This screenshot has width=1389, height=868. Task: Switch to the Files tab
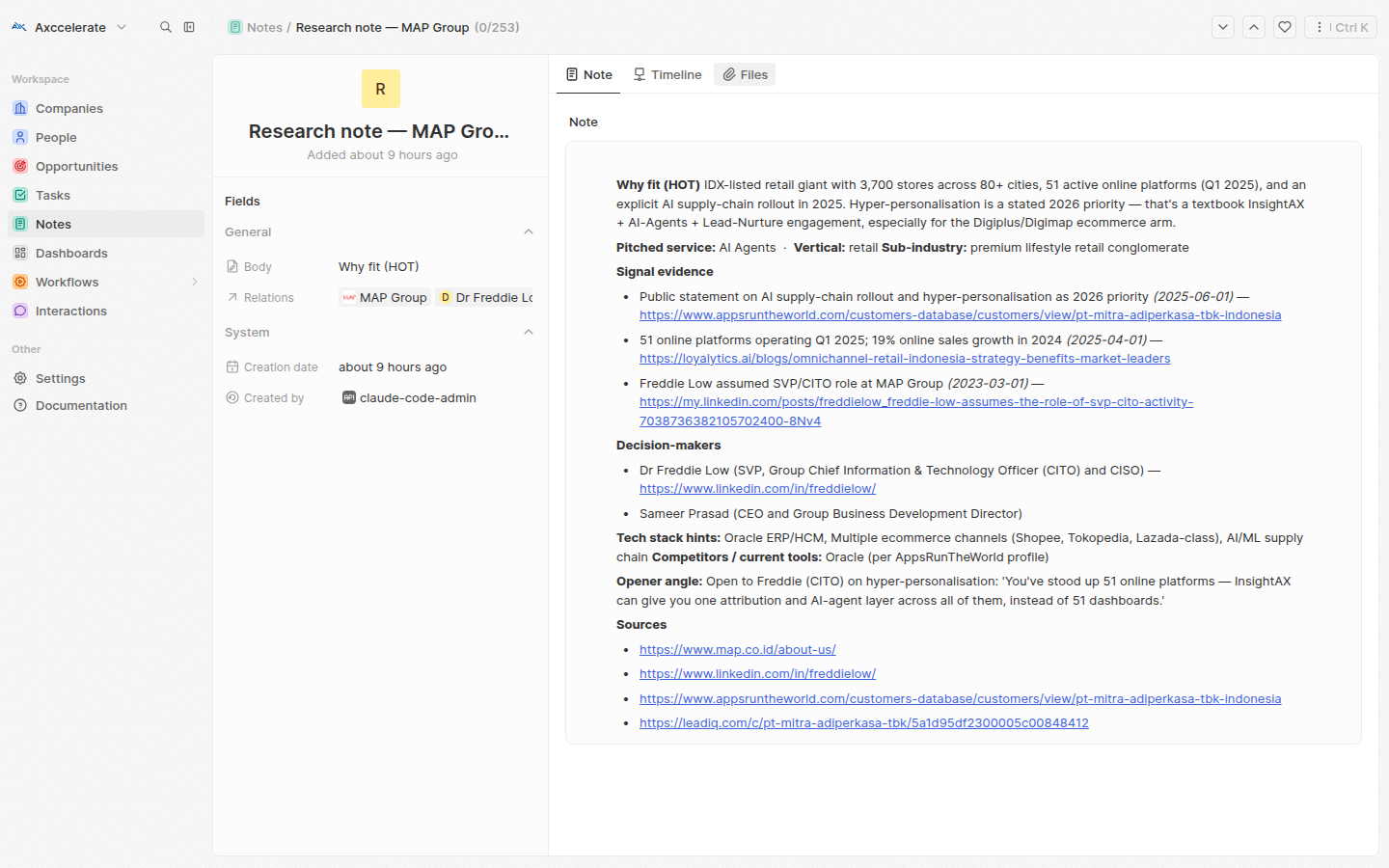pos(745,74)
